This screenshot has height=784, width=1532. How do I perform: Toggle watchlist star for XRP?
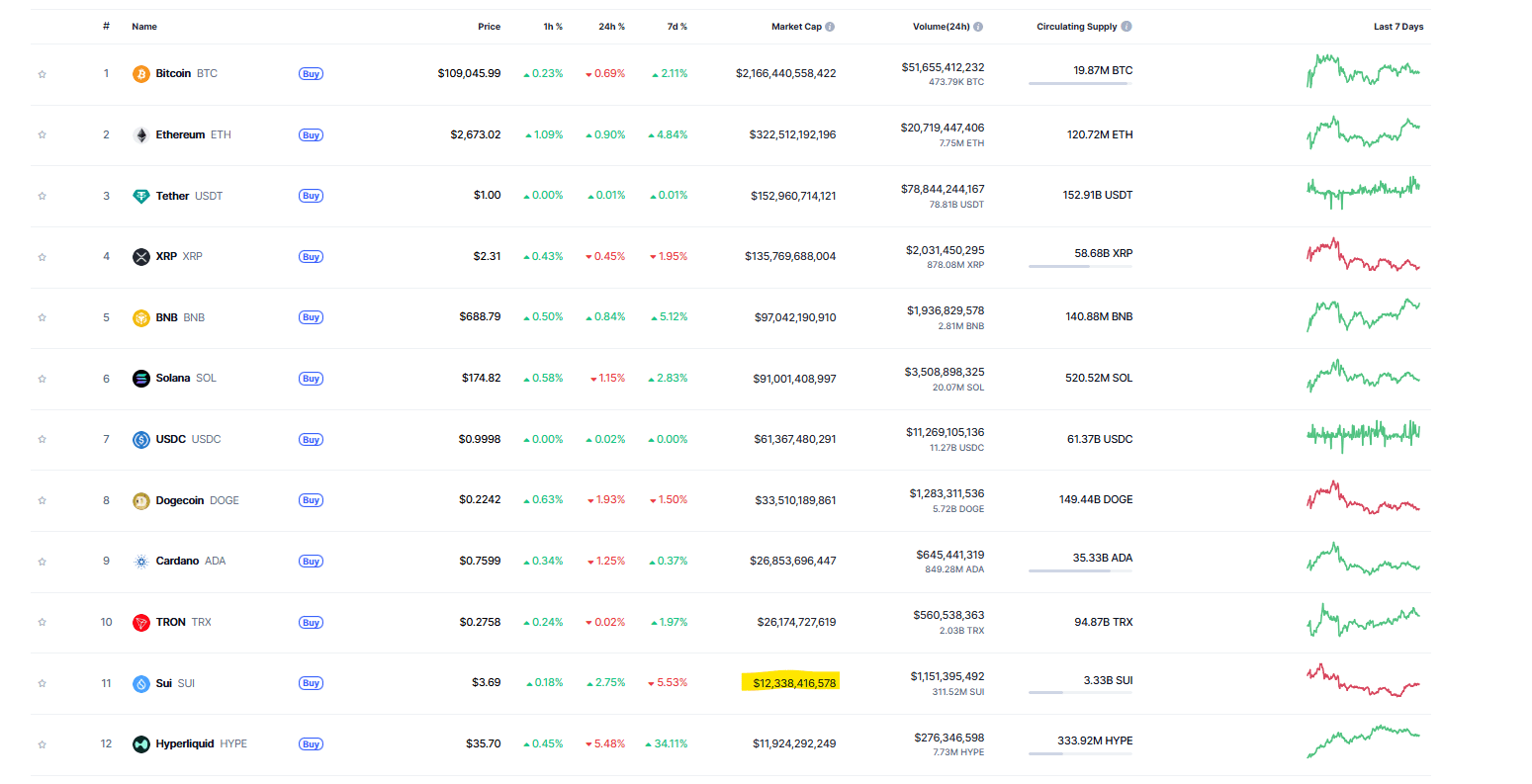pos(43,257)
